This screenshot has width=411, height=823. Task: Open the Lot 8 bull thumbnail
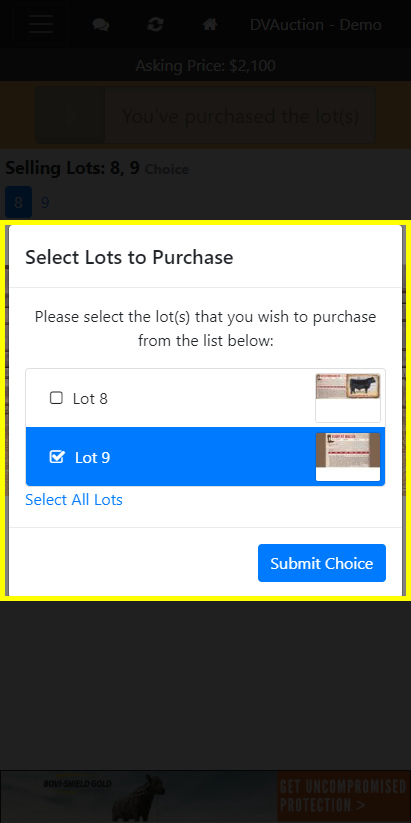[347, 398]
